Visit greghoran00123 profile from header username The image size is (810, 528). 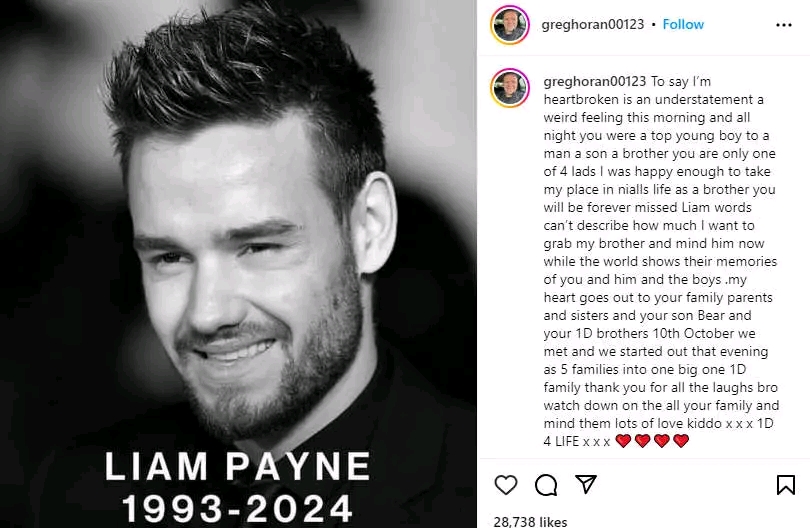pos(593,24)
